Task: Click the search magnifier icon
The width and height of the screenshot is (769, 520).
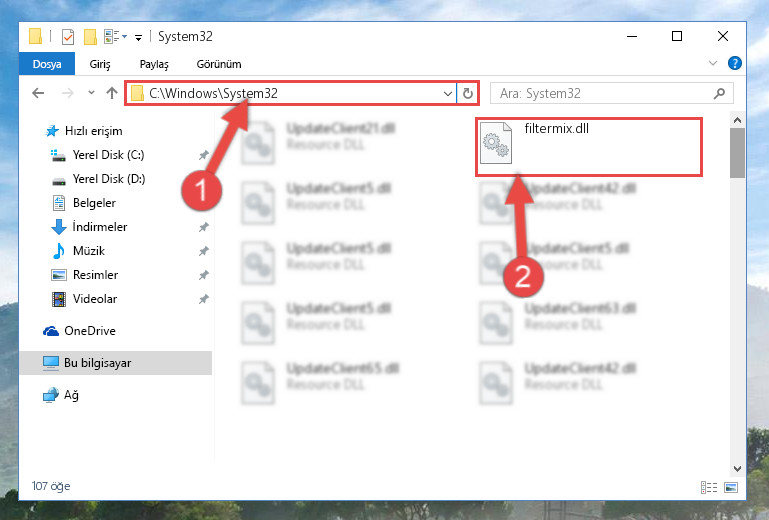Action: pos(719,93)
